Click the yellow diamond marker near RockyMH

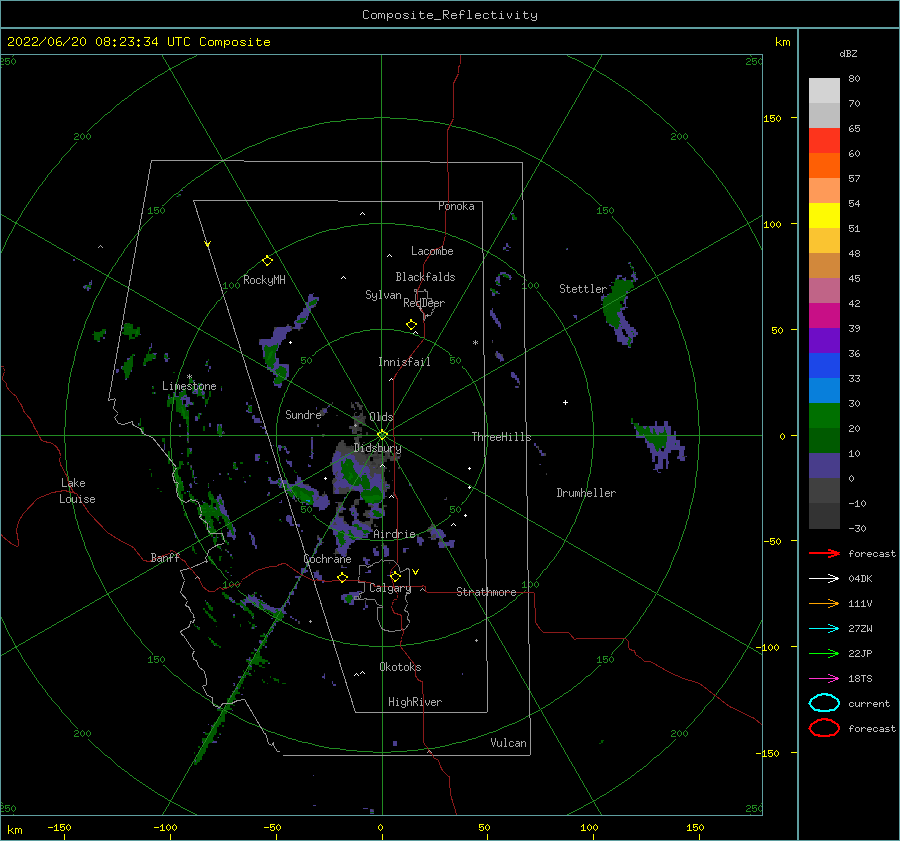pos(267,261)
